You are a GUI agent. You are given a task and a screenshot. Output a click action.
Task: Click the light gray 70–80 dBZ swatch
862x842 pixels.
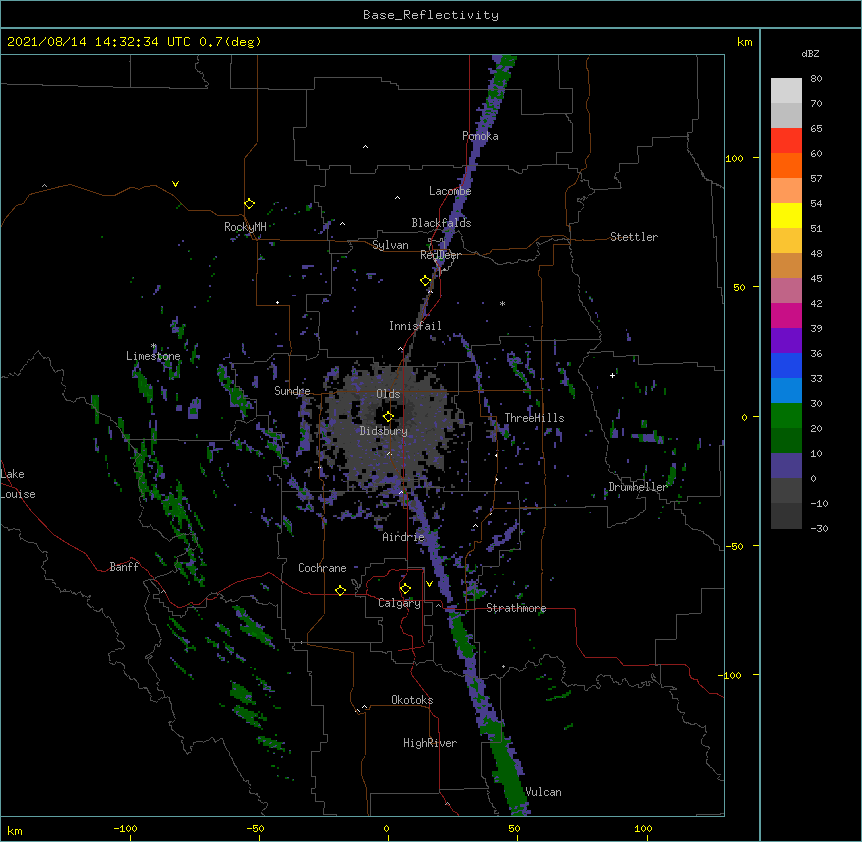786,91
